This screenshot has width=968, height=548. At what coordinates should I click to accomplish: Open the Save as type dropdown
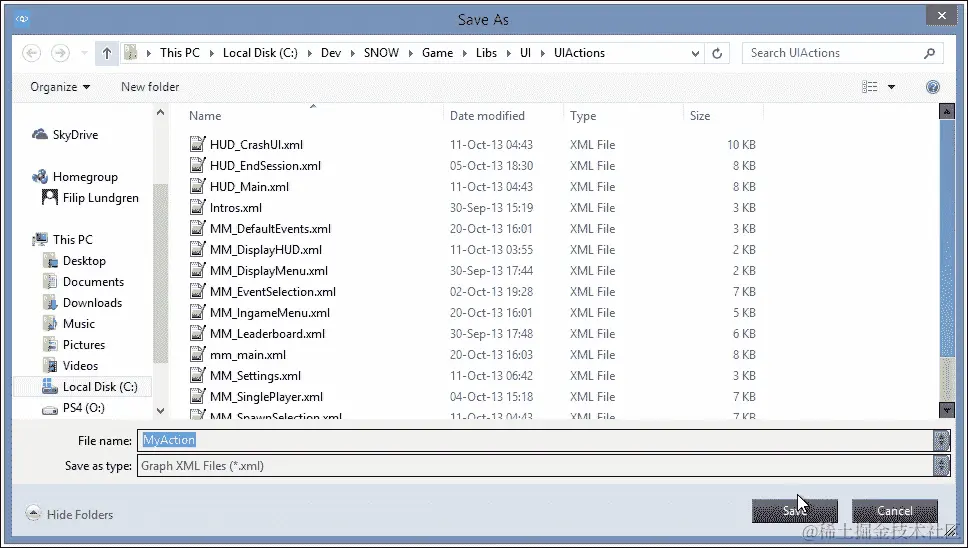pos(941,466)
